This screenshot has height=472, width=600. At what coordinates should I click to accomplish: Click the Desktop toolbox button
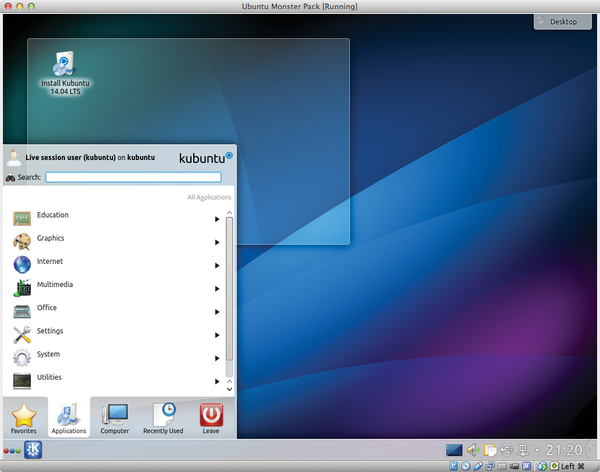coord(562,21)
